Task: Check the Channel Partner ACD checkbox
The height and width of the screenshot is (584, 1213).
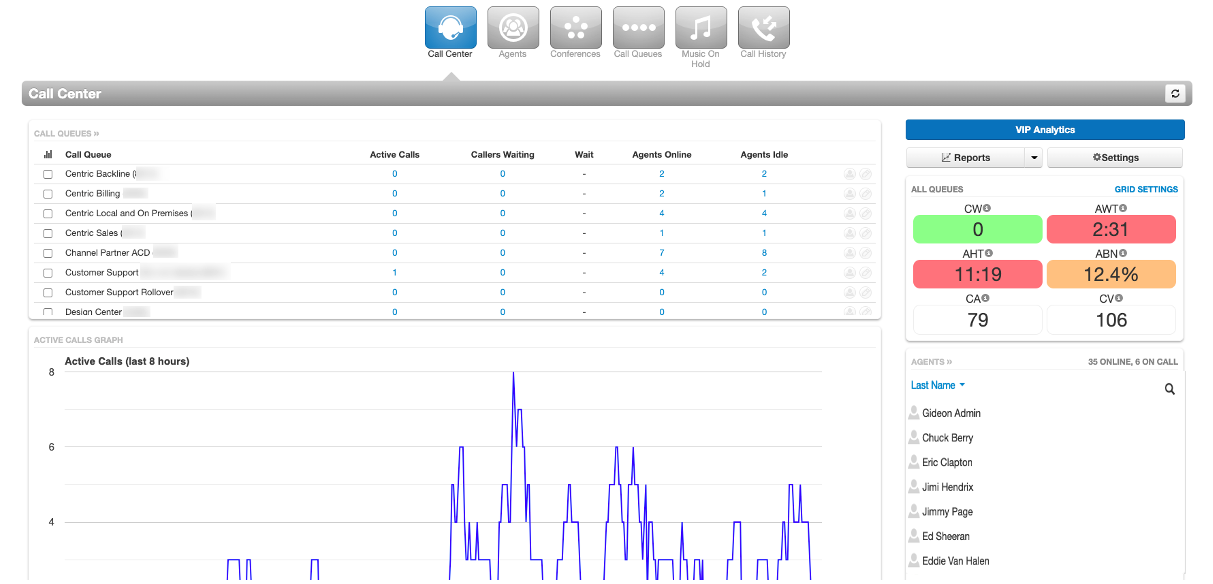Action: coord(48,253)
